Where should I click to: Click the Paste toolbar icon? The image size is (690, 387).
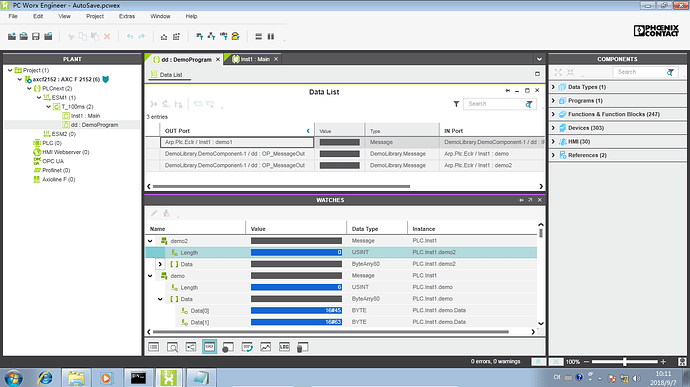click(95, 37)
